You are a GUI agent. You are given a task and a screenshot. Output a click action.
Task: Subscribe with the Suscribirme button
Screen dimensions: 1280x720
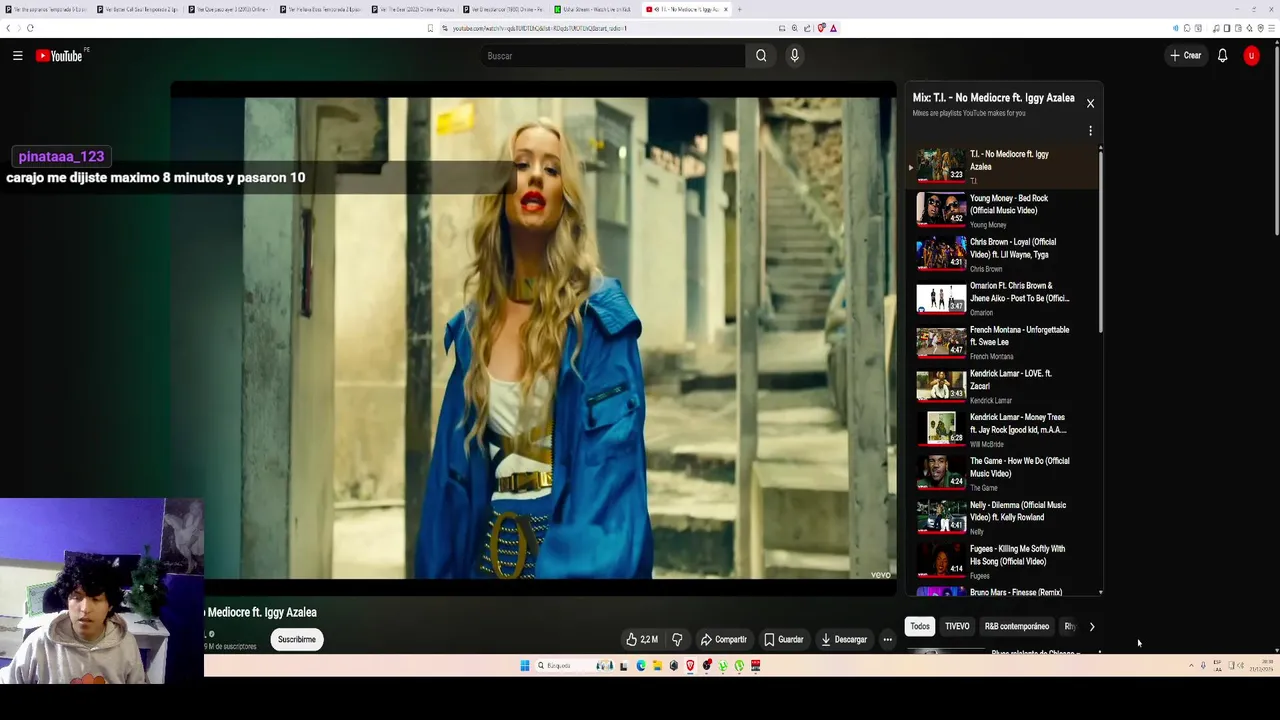tap(297, 639)
